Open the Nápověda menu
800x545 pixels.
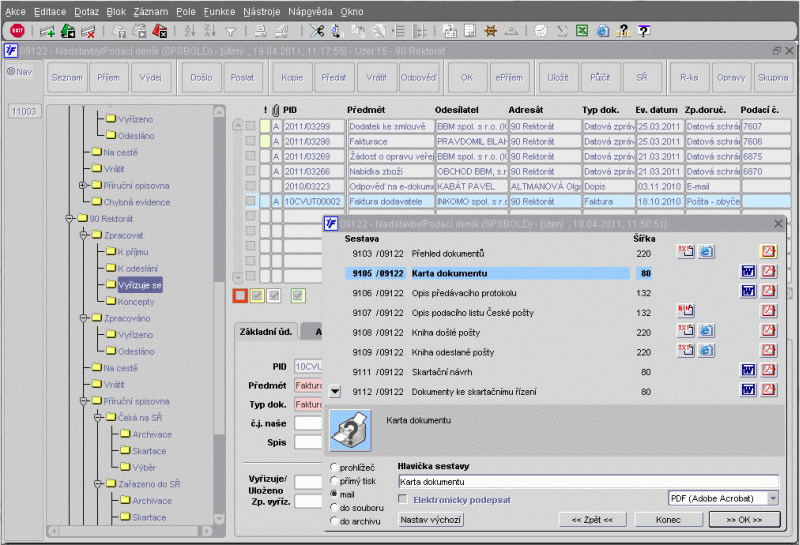tap(310, 11)
